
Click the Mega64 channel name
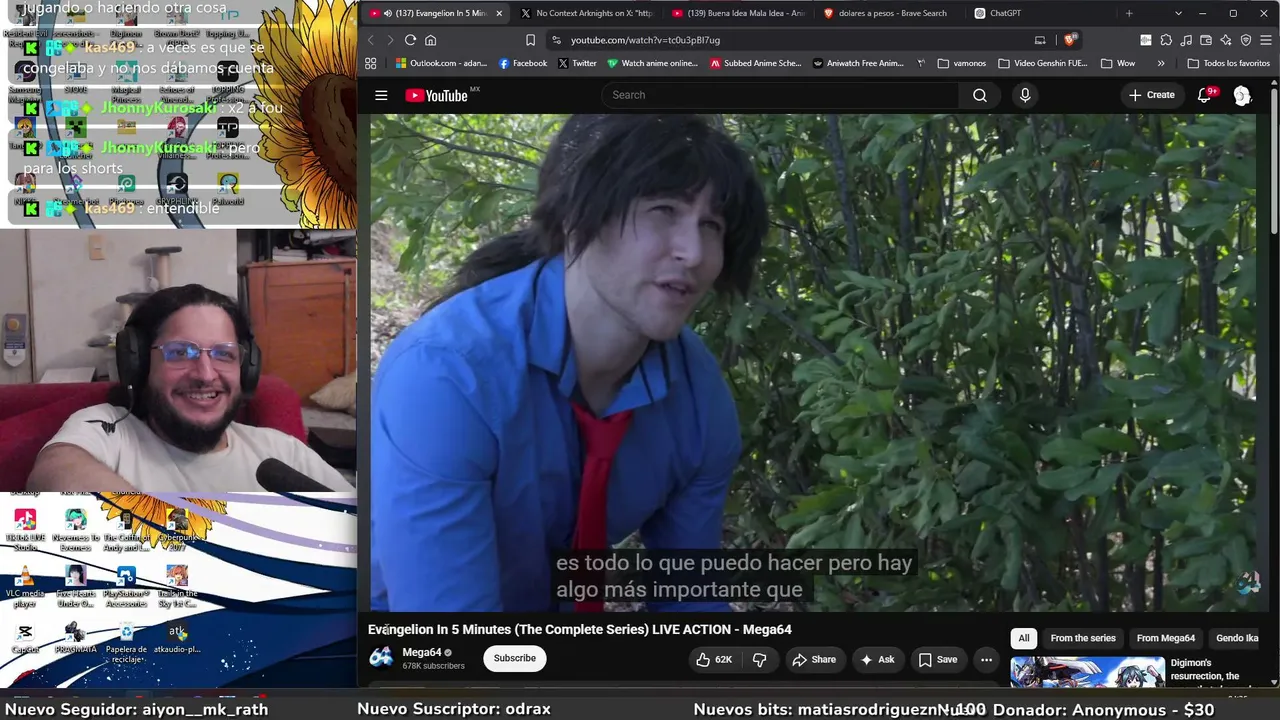422,652
